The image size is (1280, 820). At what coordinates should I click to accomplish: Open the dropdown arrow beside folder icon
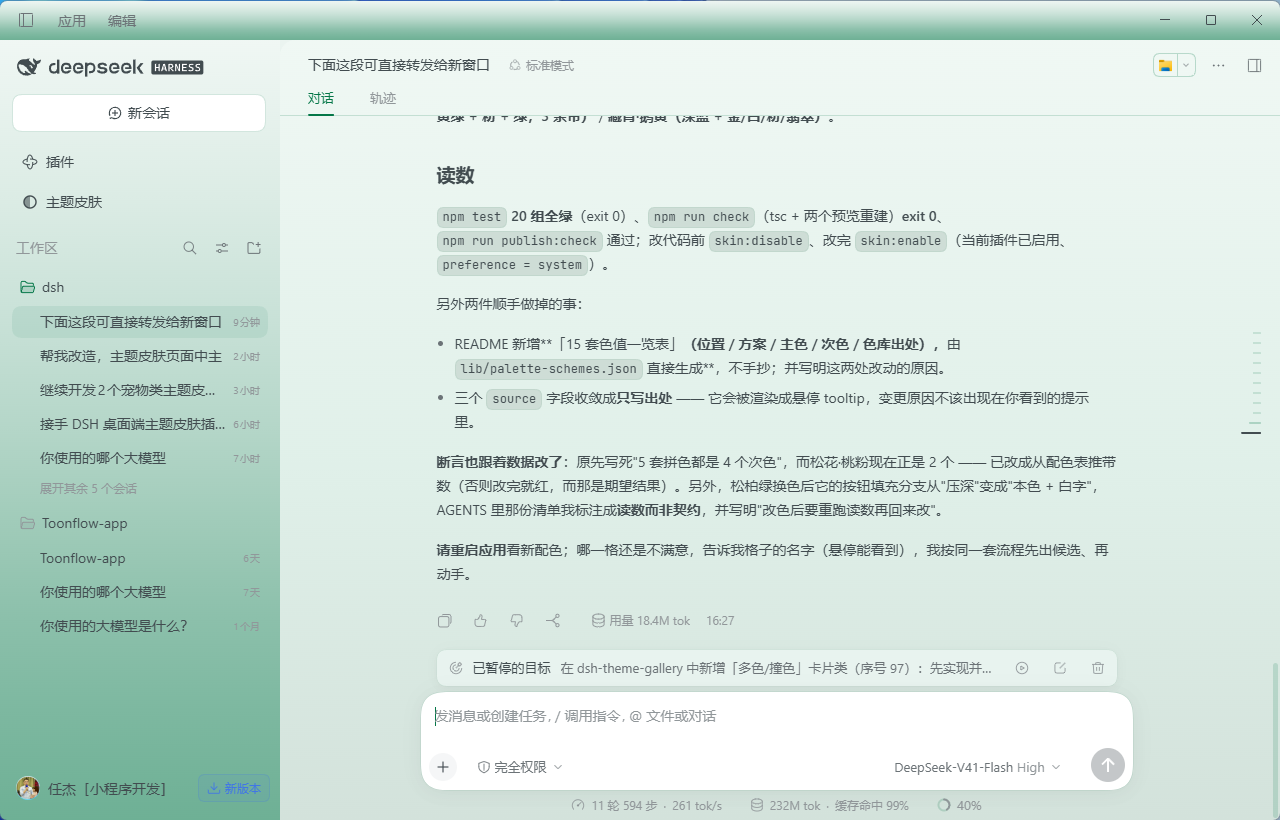1186,65
